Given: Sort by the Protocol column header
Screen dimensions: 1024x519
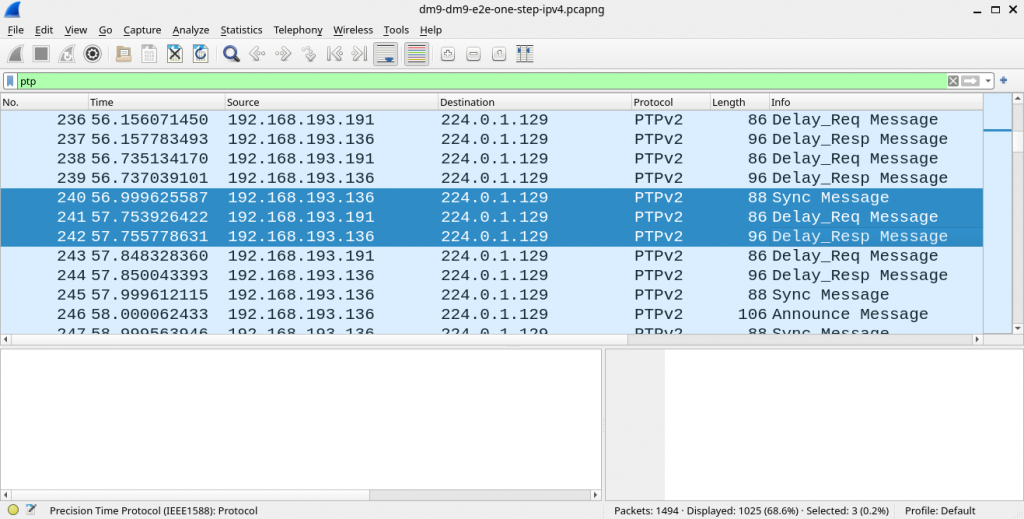Looking at the screenshot, I should (671, 102).
